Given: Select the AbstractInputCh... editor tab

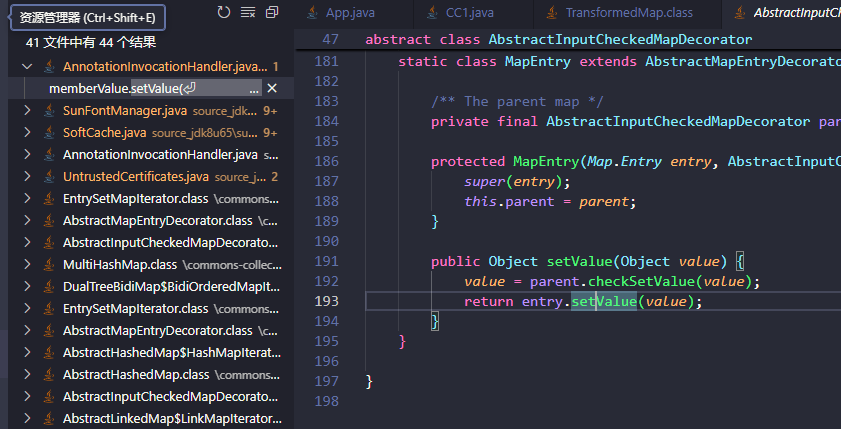Looking at the screenshot, I should coord(781,13).
